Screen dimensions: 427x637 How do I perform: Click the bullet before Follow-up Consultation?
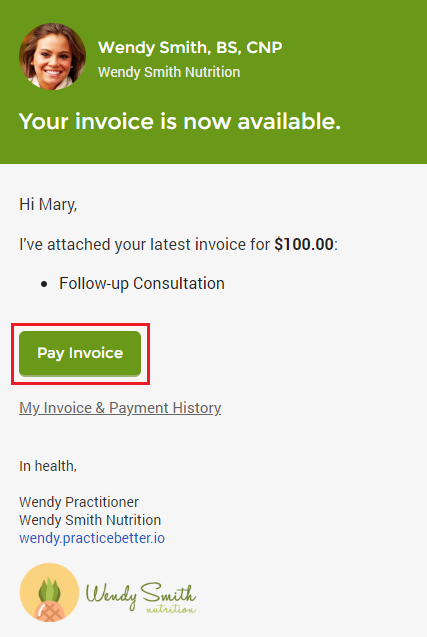pyautogui.click(x=44, y=284)
